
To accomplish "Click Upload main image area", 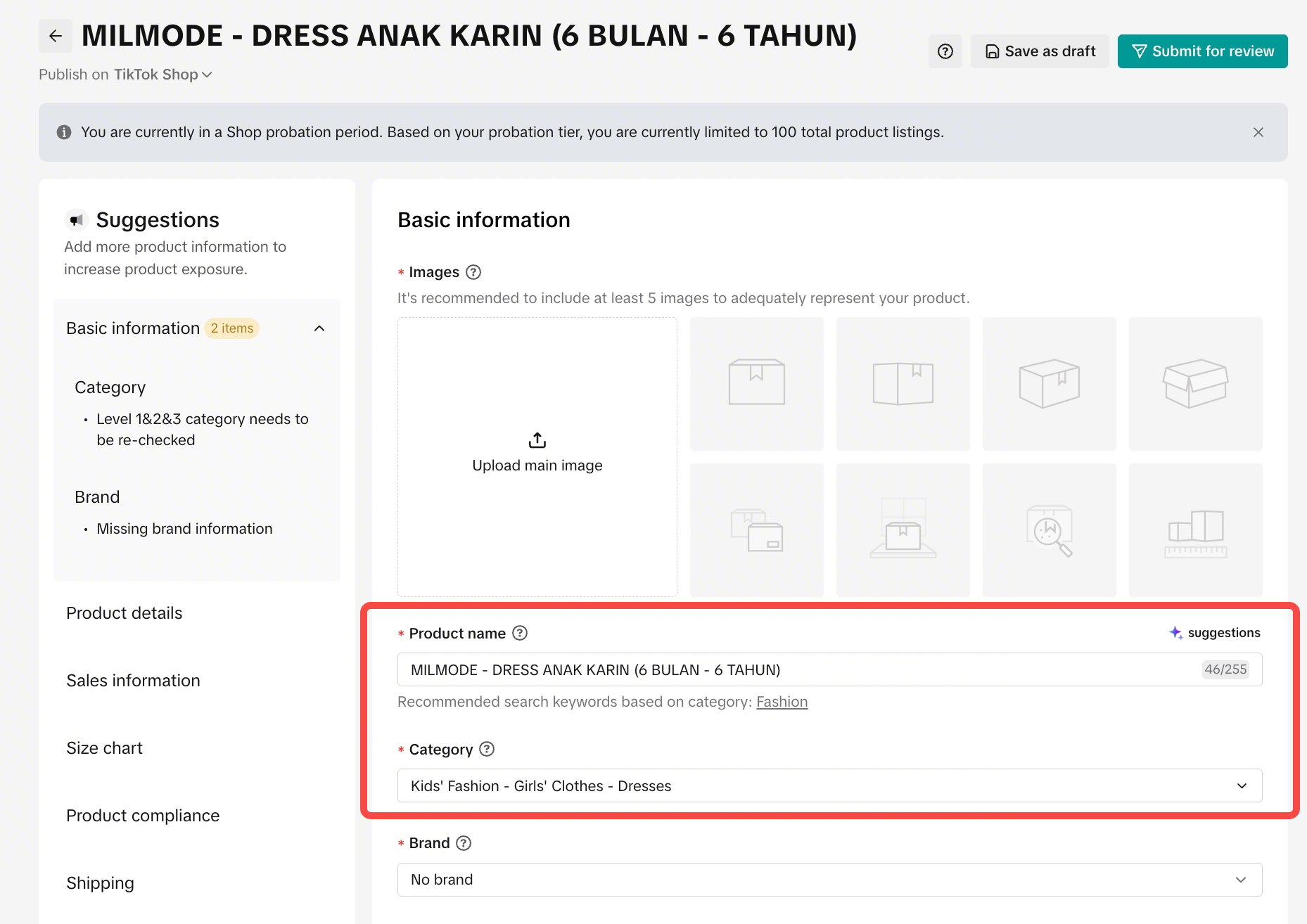I will click(537, 457).
